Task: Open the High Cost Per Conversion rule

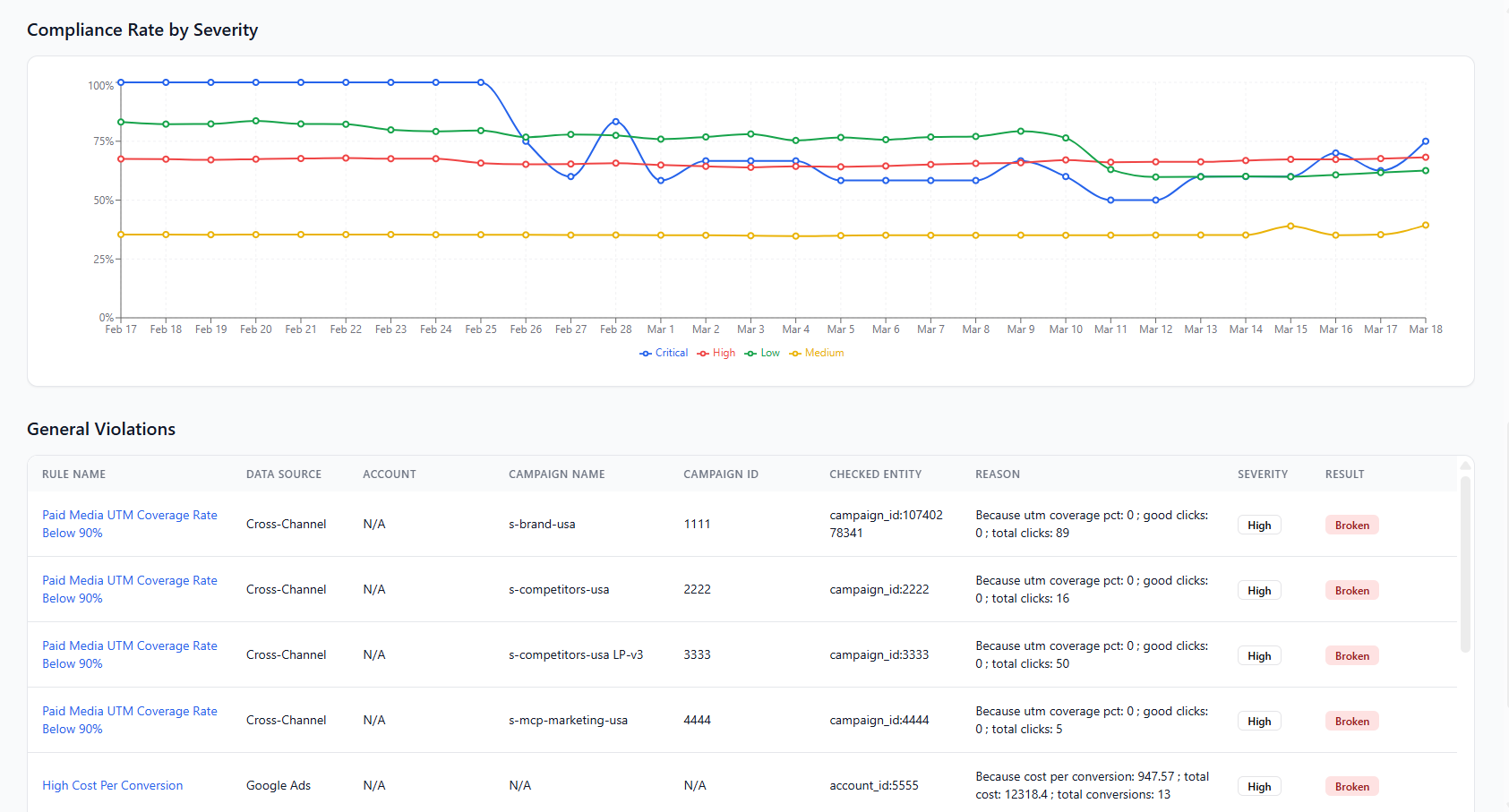Action: point(113,785)
